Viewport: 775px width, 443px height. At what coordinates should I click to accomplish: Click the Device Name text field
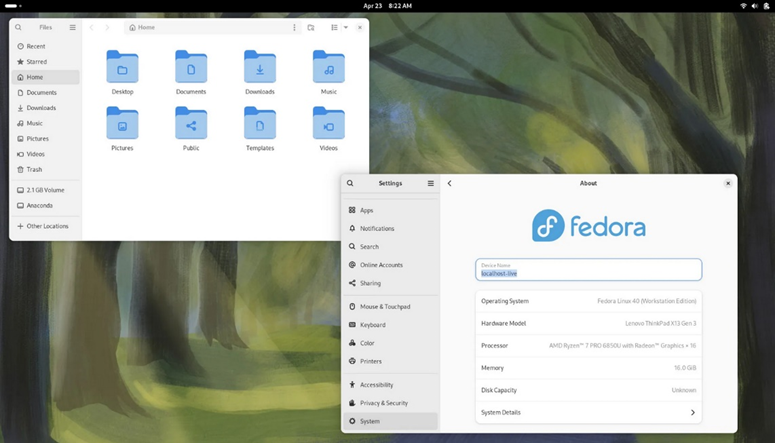click(588, 269)
